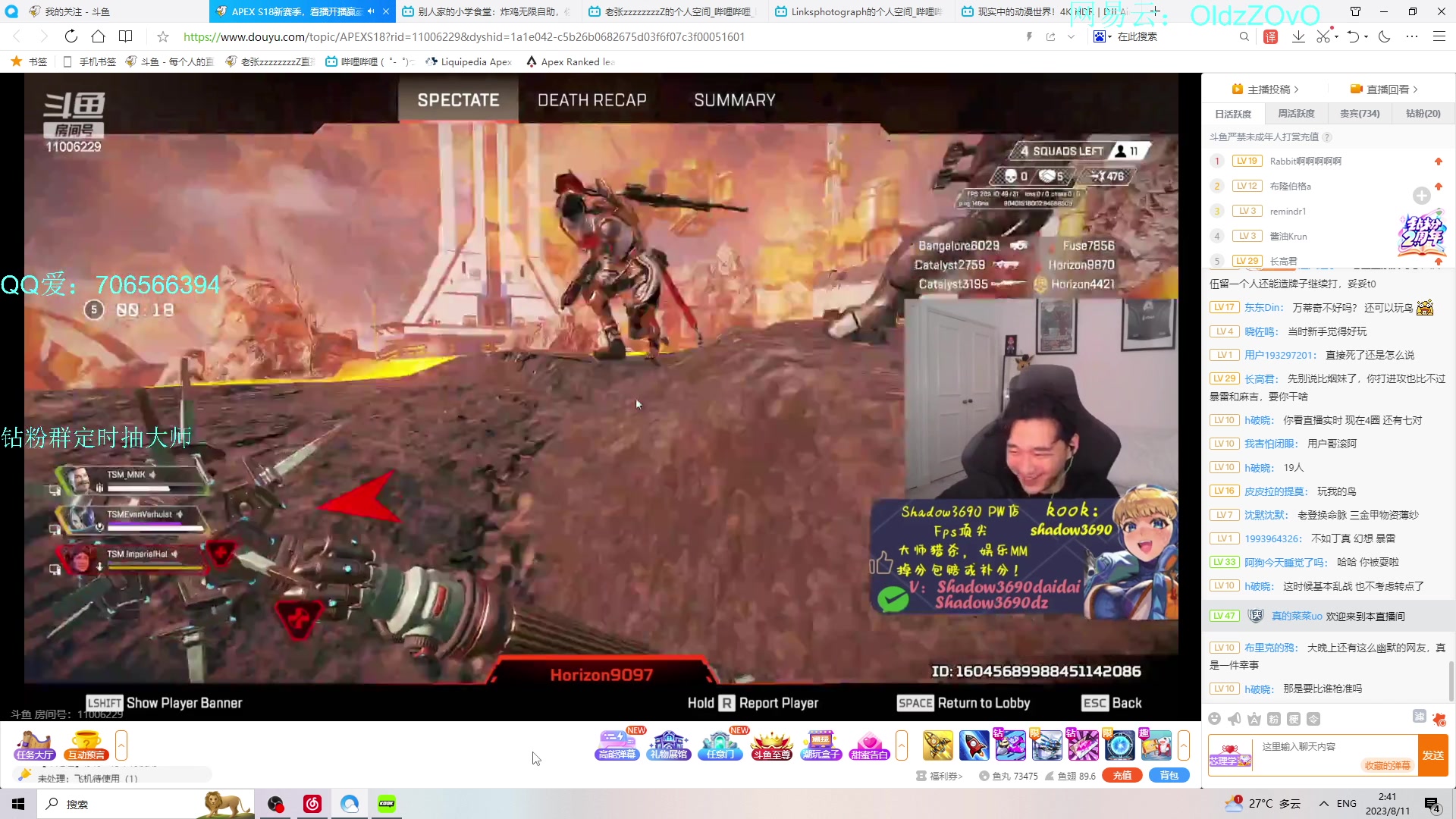The image size is (1456, 819).
Task: Click the 粉 fan badge chat icon
Action: tap(1273, 719)
